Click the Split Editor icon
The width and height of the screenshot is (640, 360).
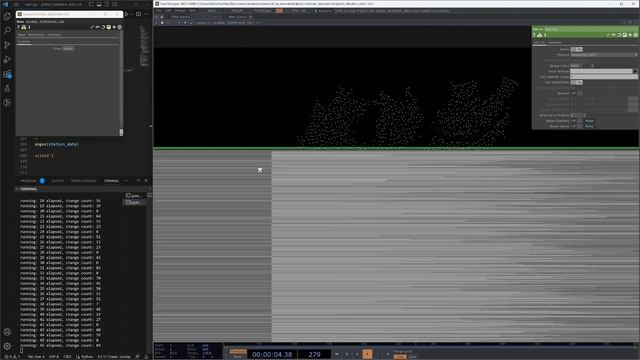coord(138,14)
